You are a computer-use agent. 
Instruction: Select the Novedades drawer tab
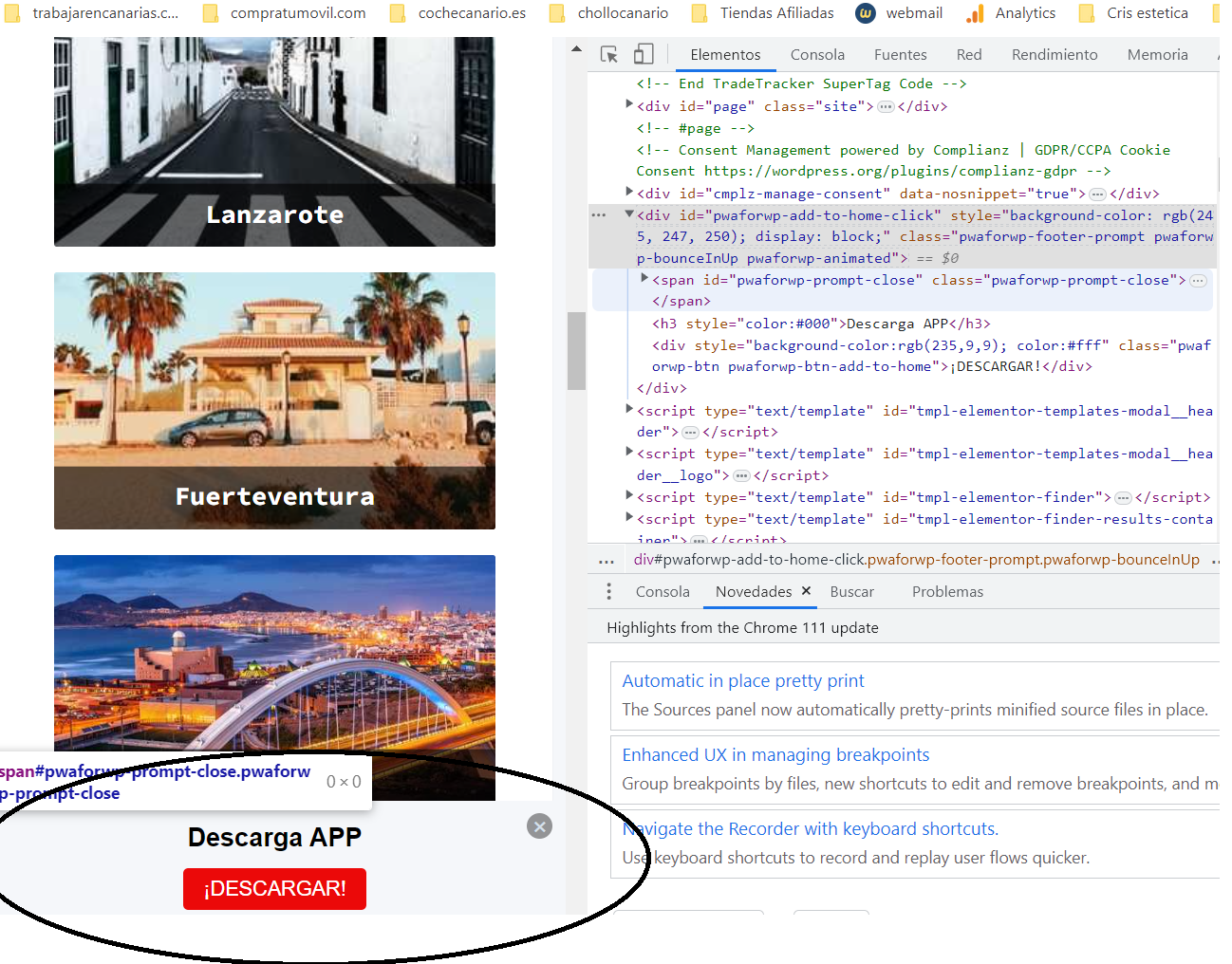(x=754, y=592)
